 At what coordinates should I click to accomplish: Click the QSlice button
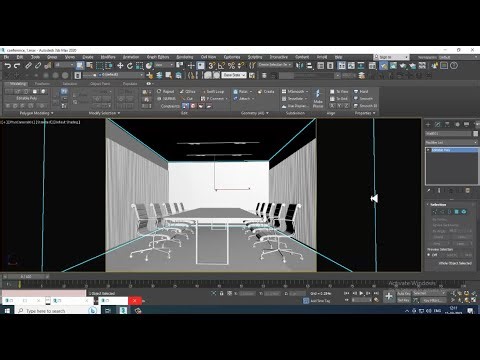click(x=188, y=91)
